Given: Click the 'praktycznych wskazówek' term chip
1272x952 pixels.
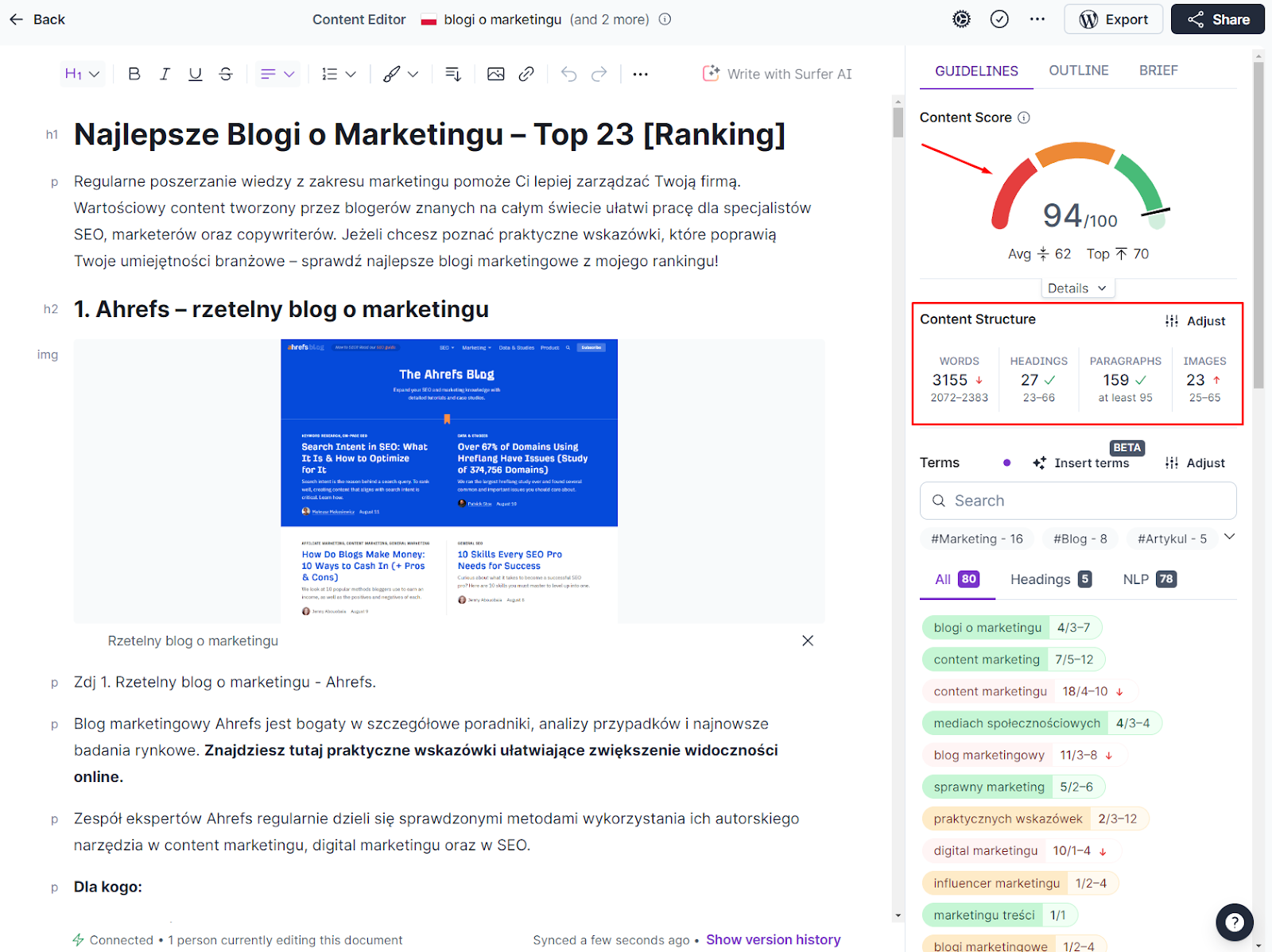Looking at the screenshot, I should 1036,818.
